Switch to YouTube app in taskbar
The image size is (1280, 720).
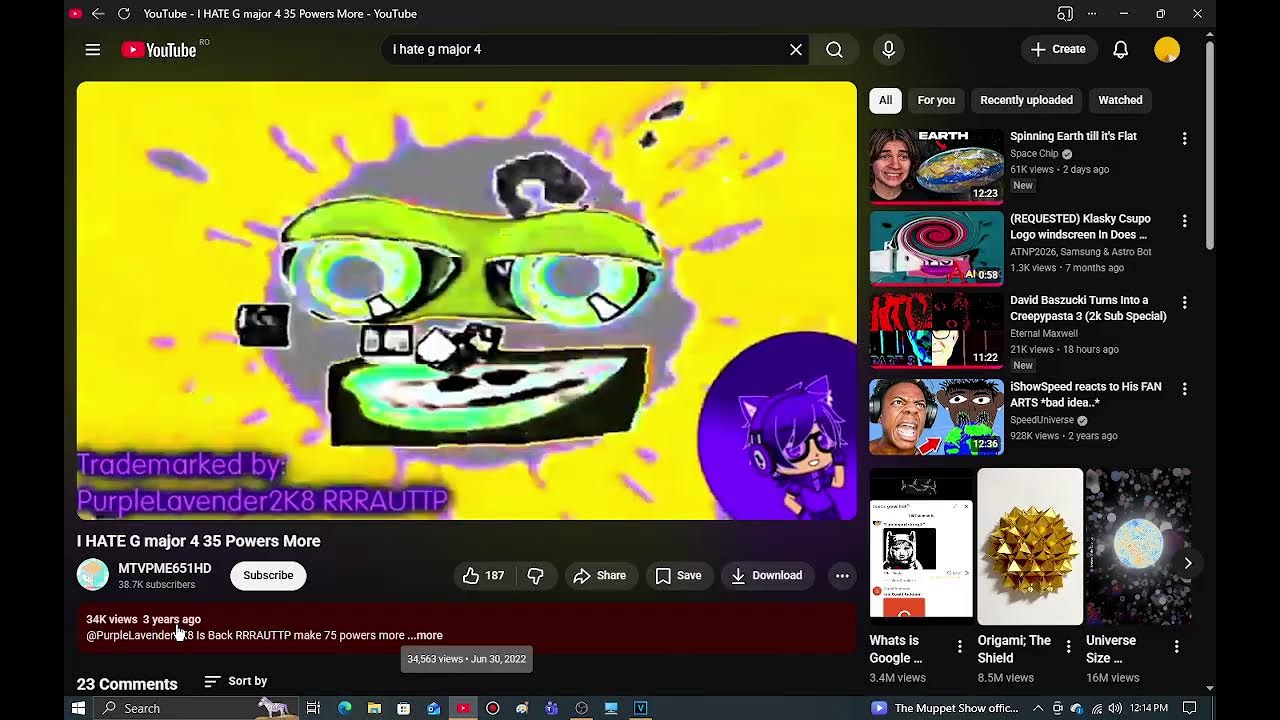(463, 708)
